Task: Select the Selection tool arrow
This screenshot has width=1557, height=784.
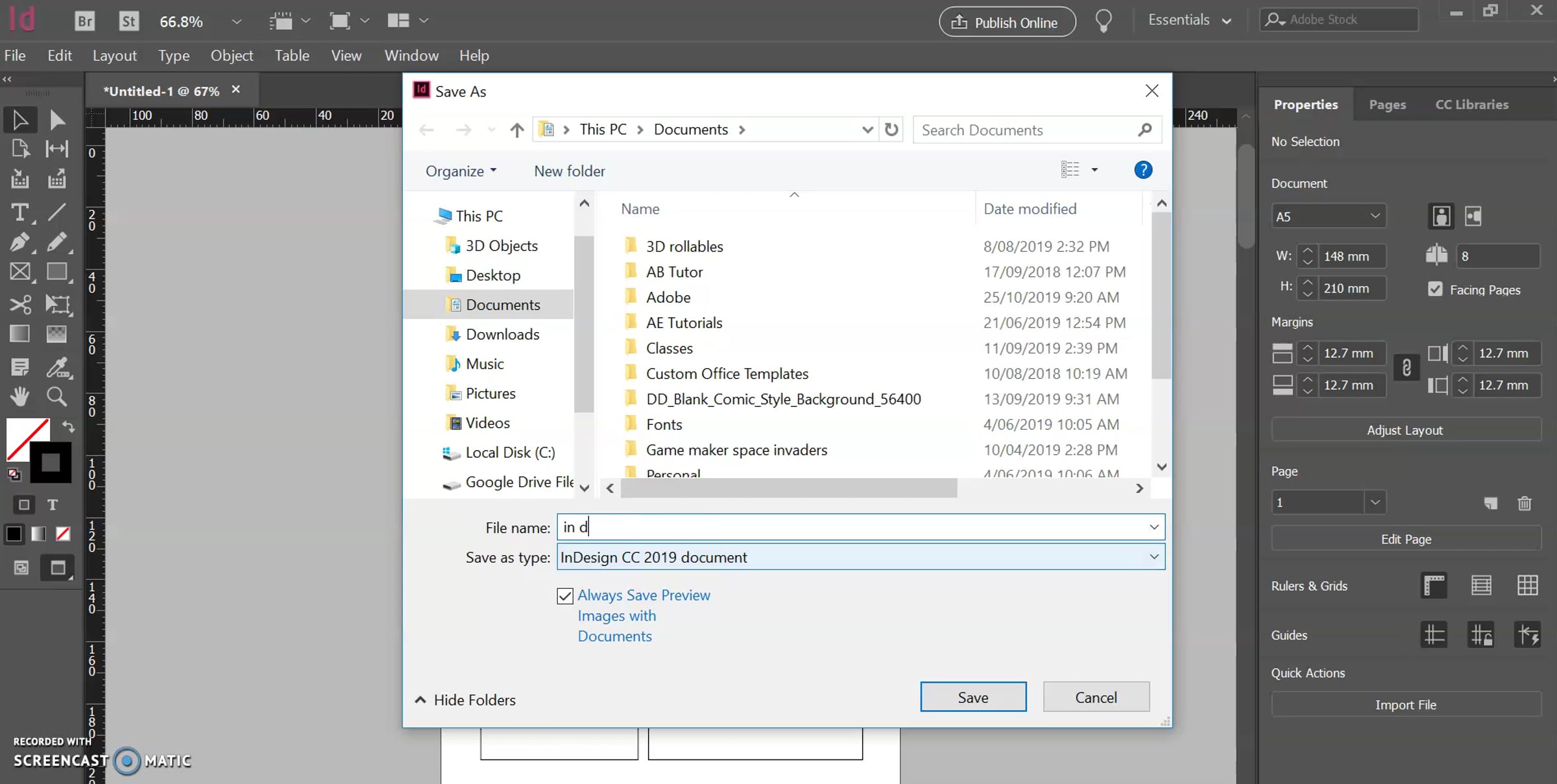Action: pos(20,120)
